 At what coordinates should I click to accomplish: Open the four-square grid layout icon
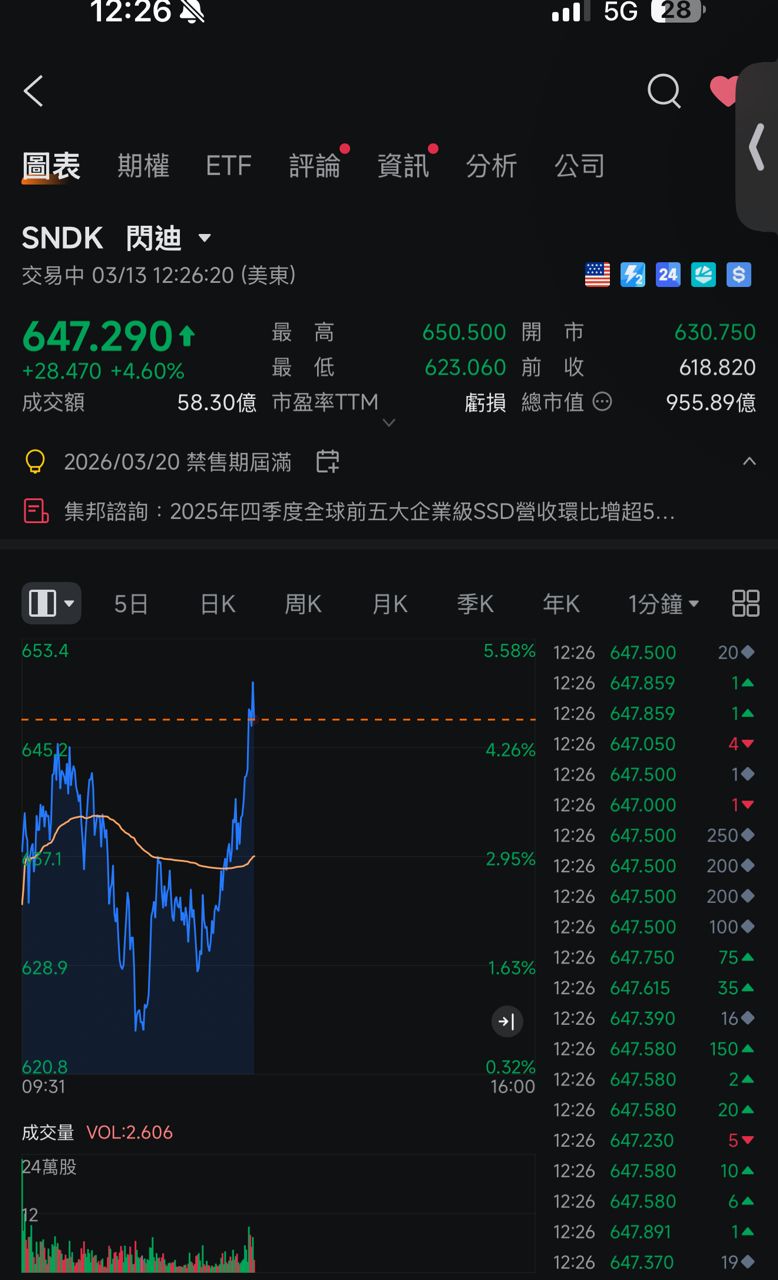coord(745,603)
